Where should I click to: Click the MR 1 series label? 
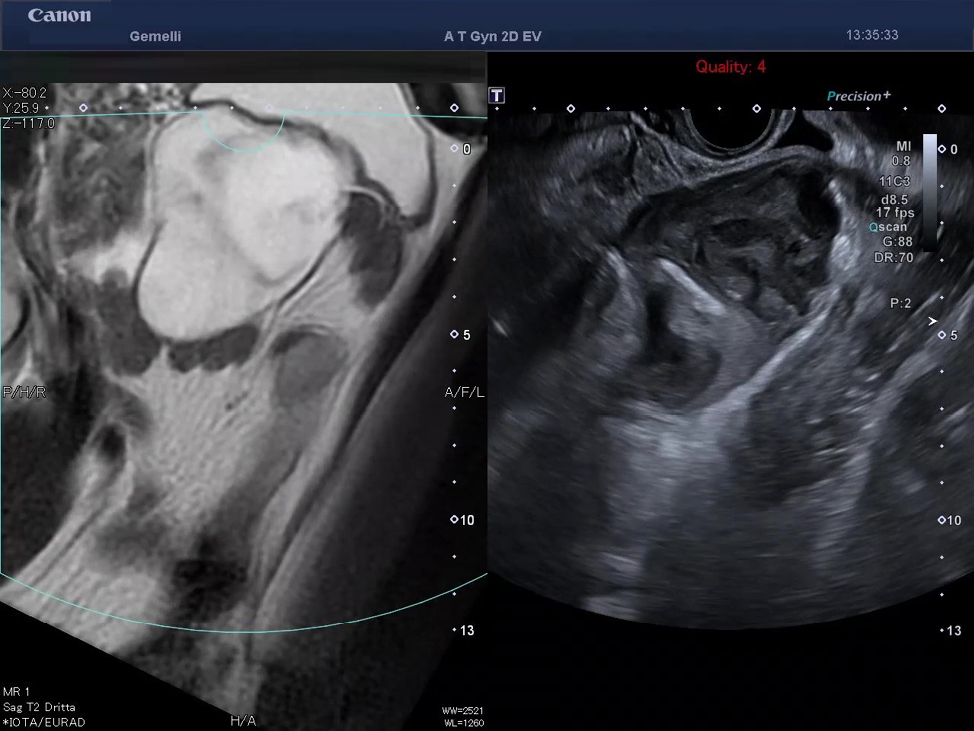16,691
